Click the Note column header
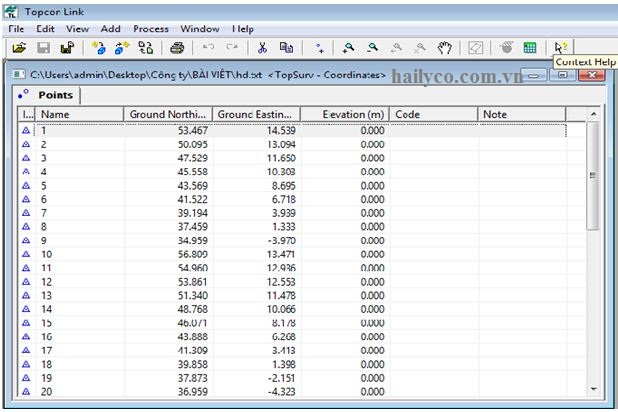618x412 pixels. 522,114
